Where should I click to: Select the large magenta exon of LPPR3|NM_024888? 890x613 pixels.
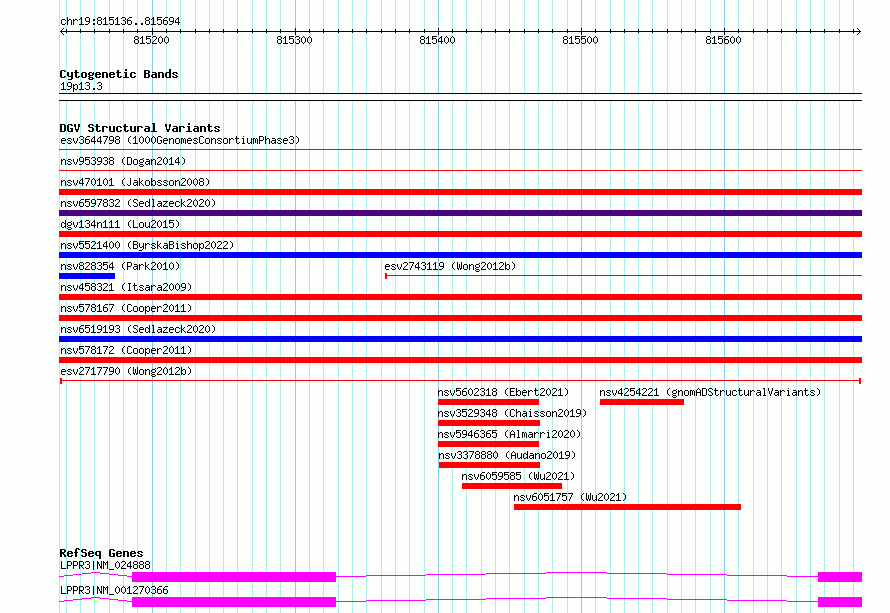pyautogui.click(x=234, y=577)
